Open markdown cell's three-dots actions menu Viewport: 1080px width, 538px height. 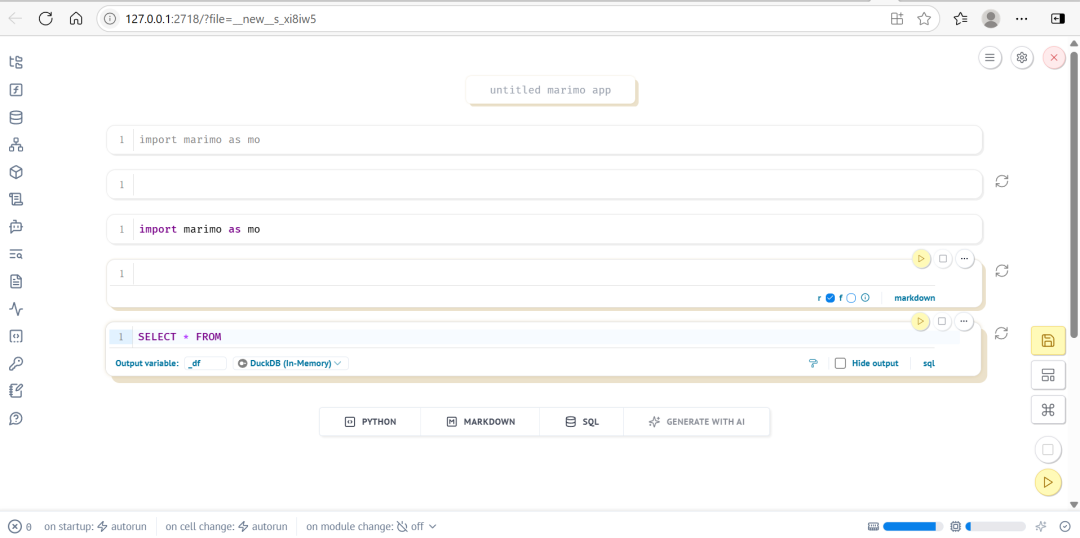[x=964, y=259]
